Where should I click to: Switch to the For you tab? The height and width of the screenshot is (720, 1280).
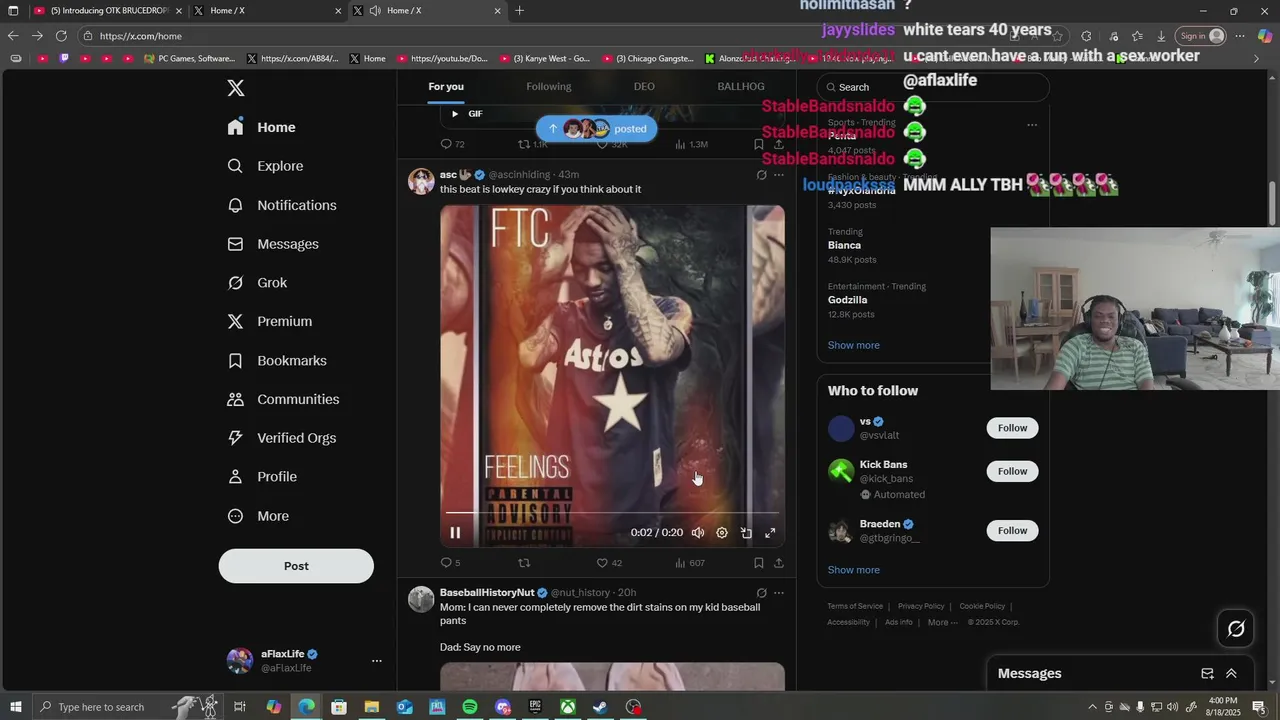446,87
